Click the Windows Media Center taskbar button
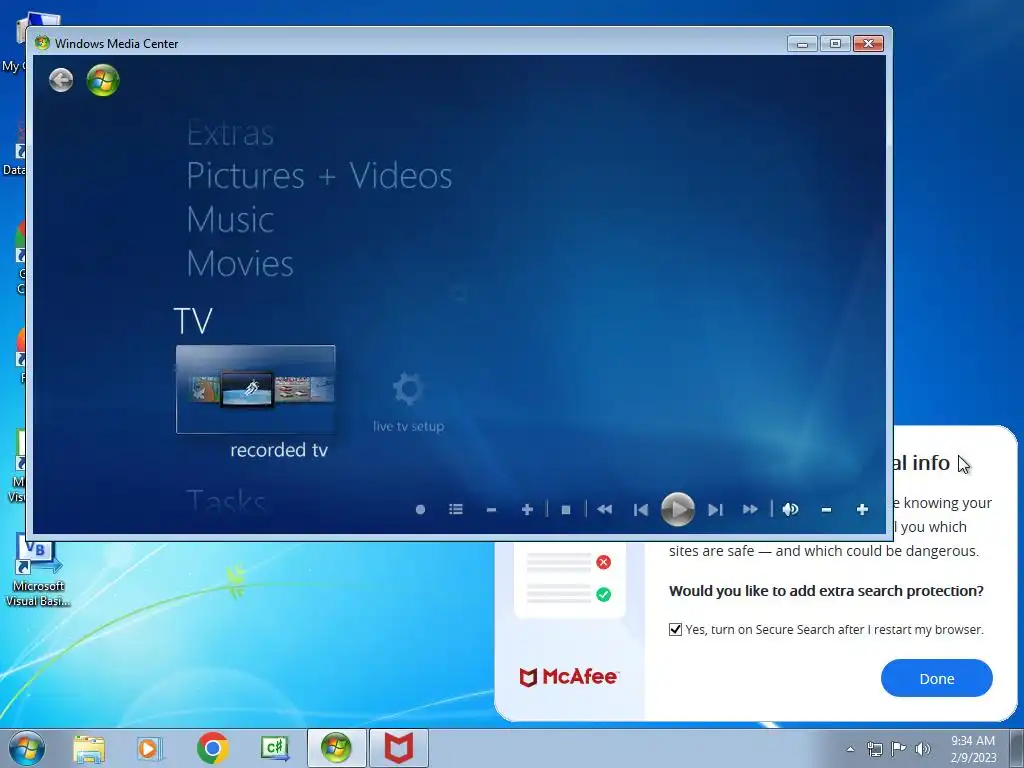This screenshot has height=768, width=1024. pos(336,748)
